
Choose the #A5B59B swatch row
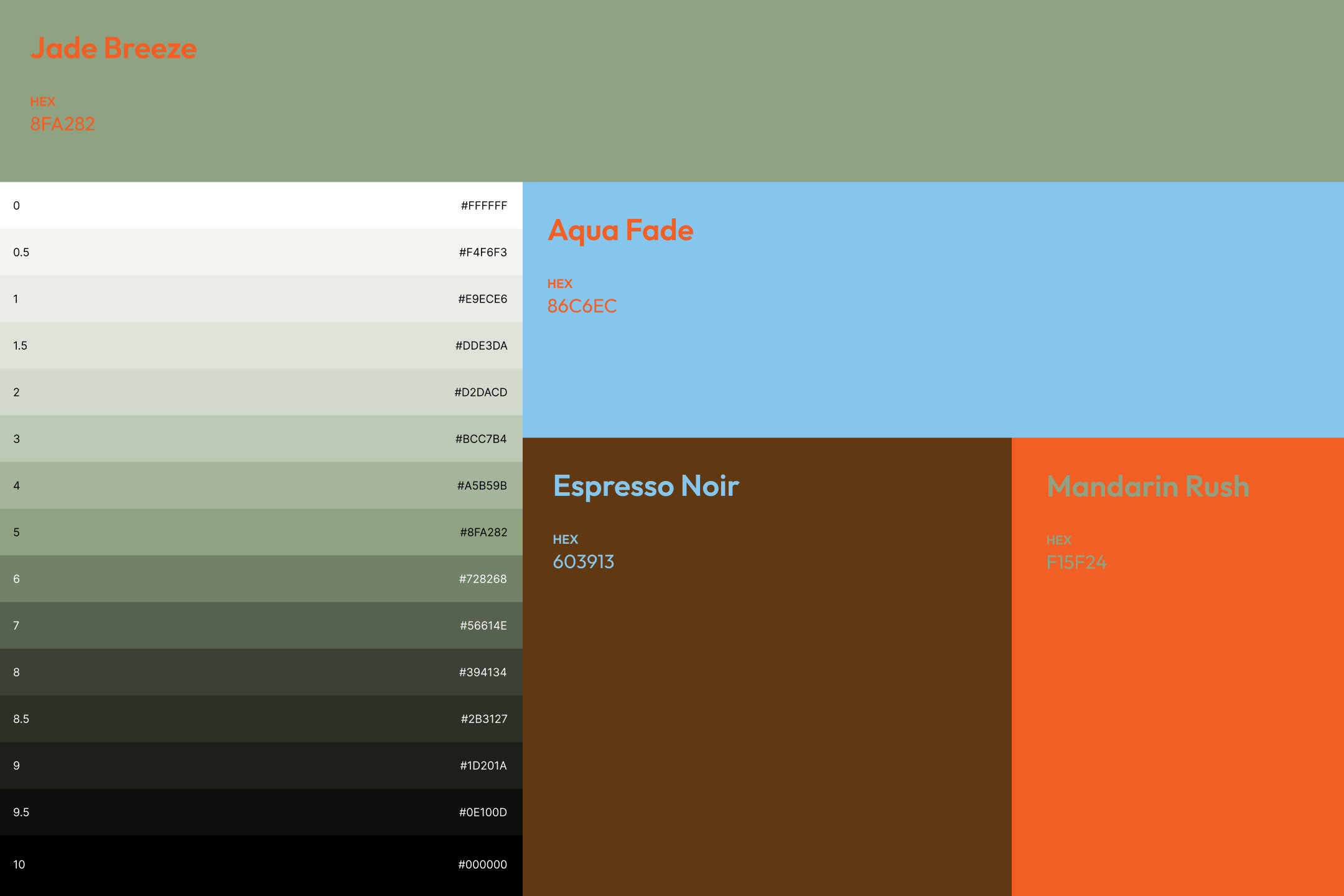(x=261, y=485)
